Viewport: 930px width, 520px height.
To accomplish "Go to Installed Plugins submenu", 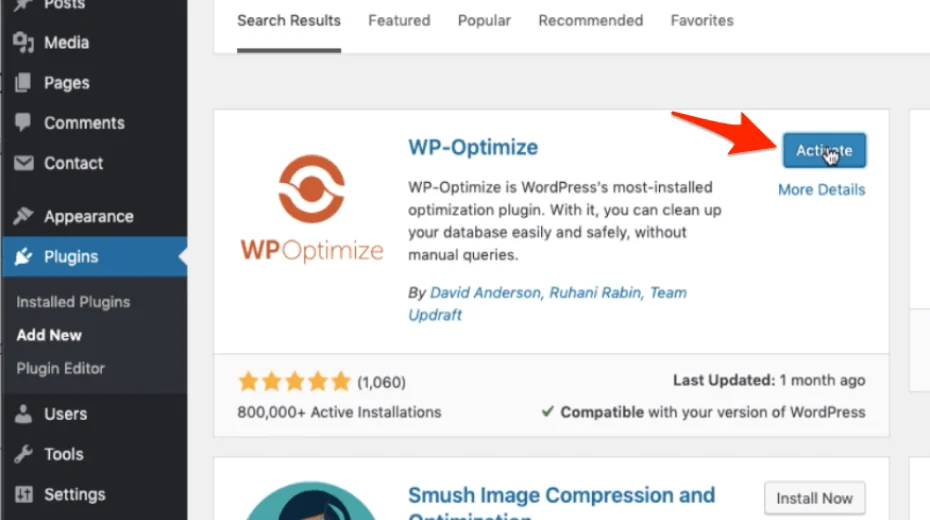I will tap(73, 302).
